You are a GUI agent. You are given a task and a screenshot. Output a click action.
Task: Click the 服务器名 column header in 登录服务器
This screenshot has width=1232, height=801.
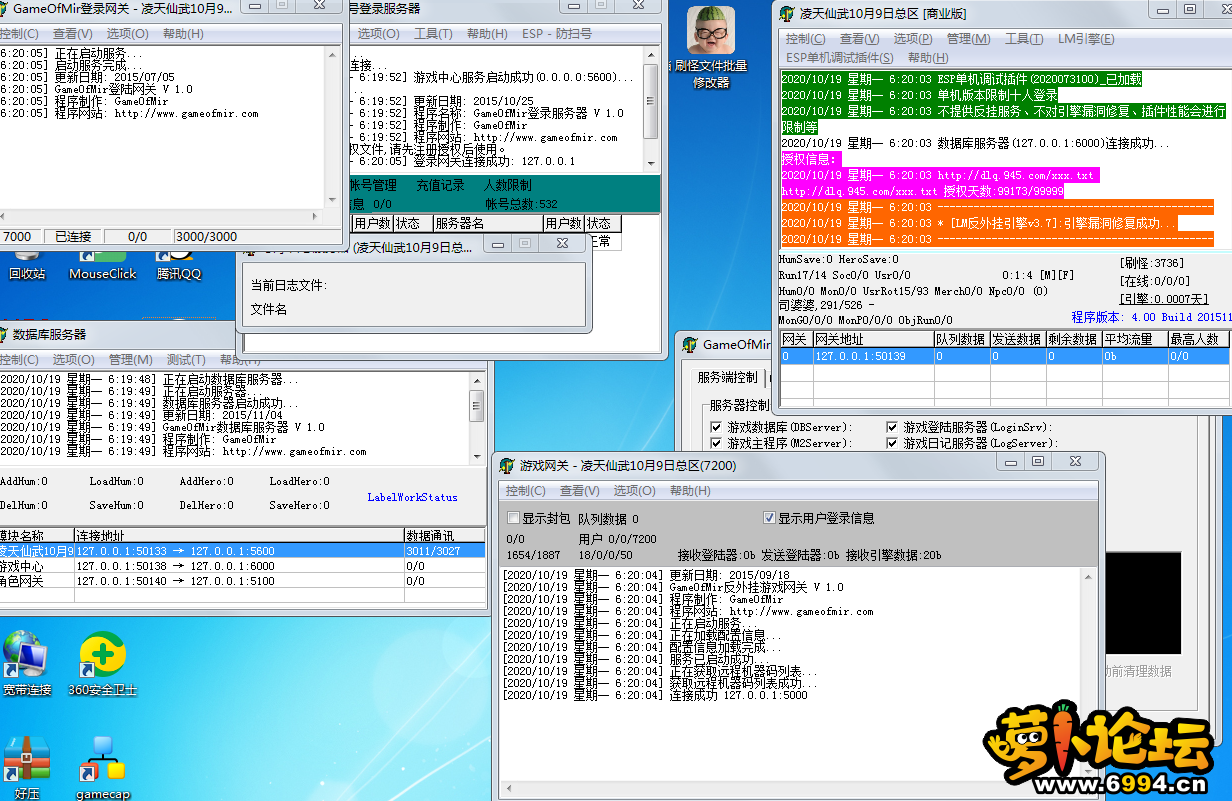[488, 224]
